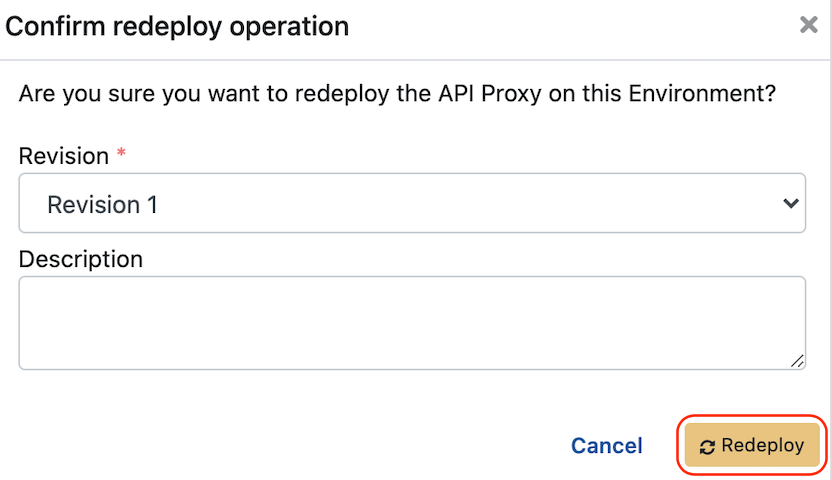Click the refresh arrows icon in Redeploy

[707, 447]
